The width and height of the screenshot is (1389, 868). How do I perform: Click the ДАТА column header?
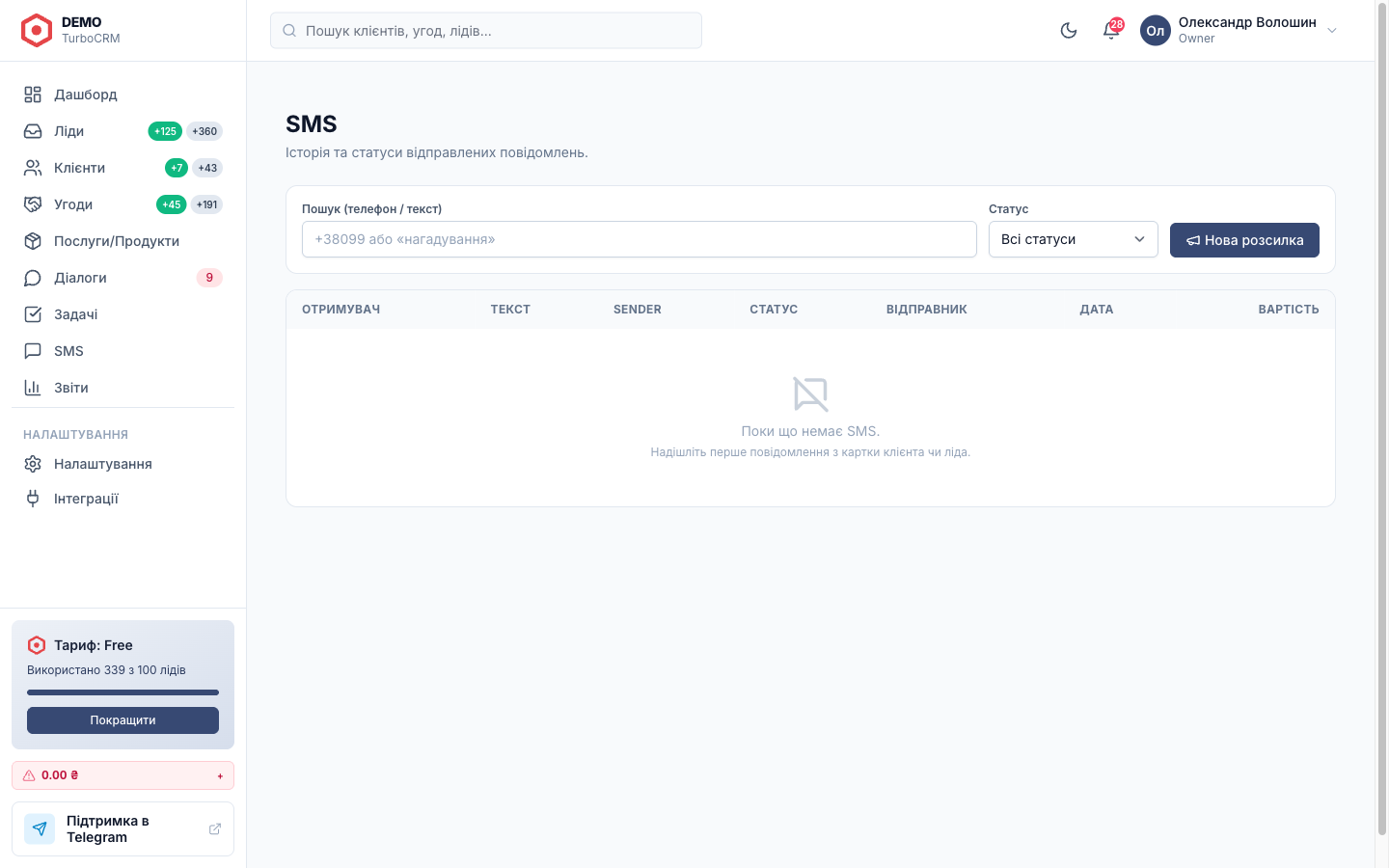pos(1097,310)
